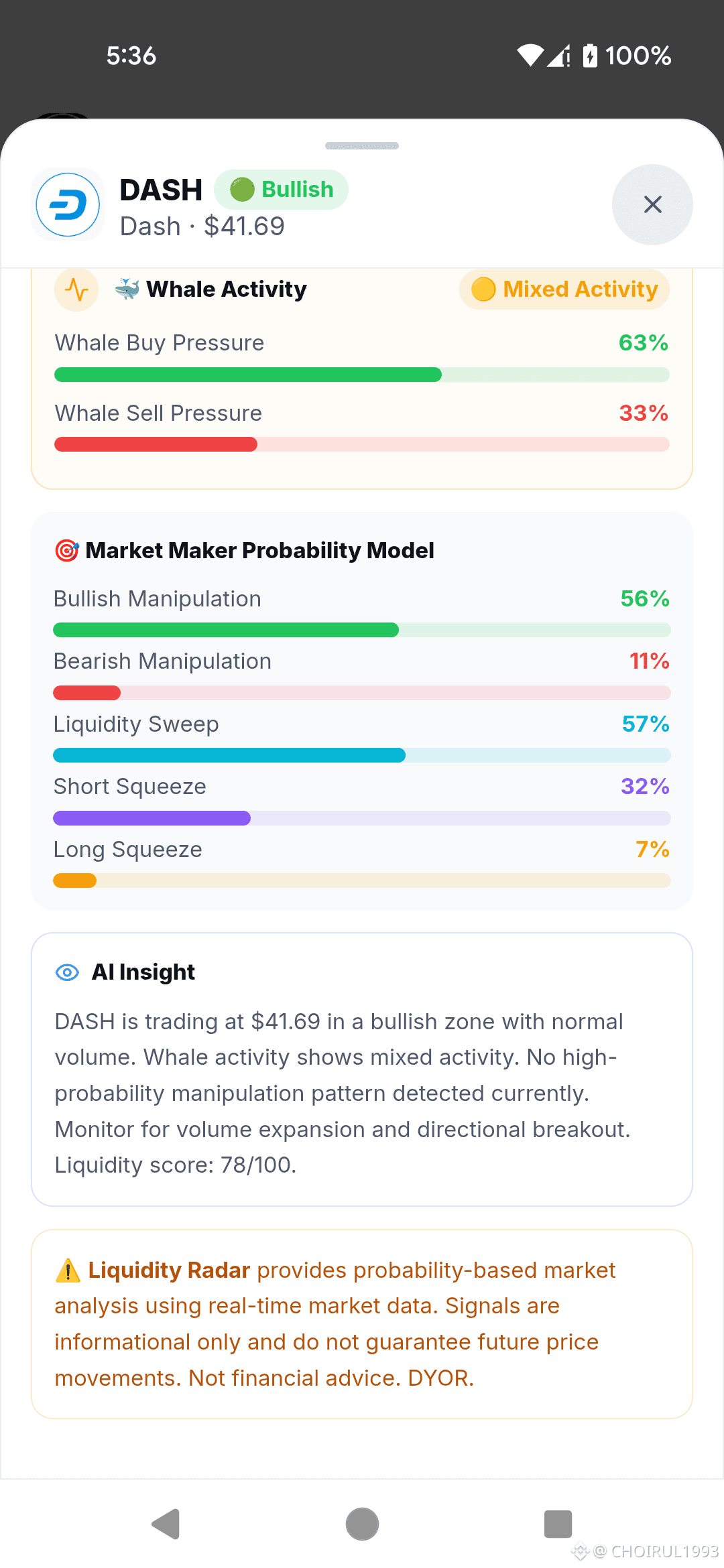Close the DASH details sheet
This screenshot has height=1568, width=724.
click(x=652, y=204)
